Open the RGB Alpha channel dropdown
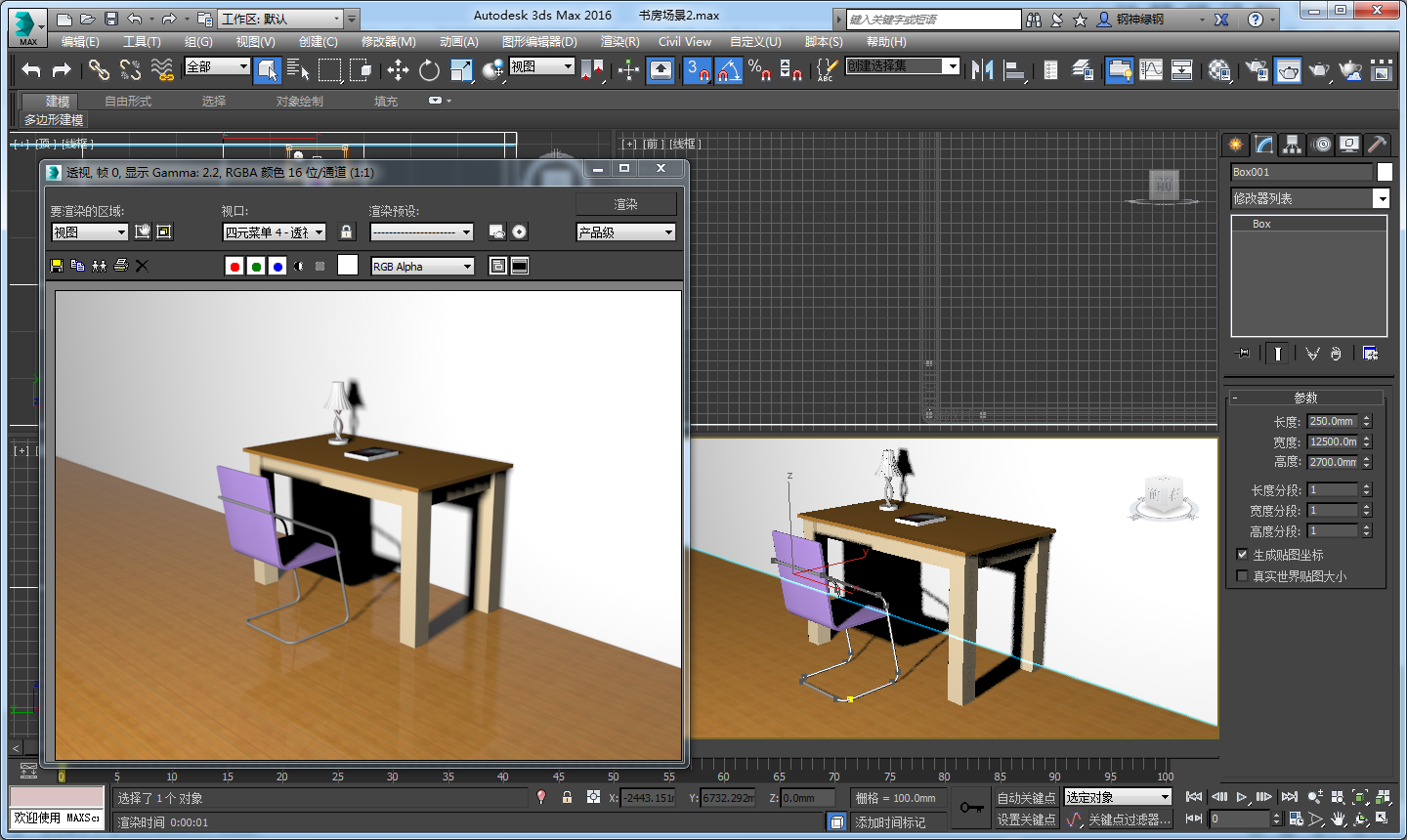The height and width of the screenshot is (840, 1407). coord(422,267)
